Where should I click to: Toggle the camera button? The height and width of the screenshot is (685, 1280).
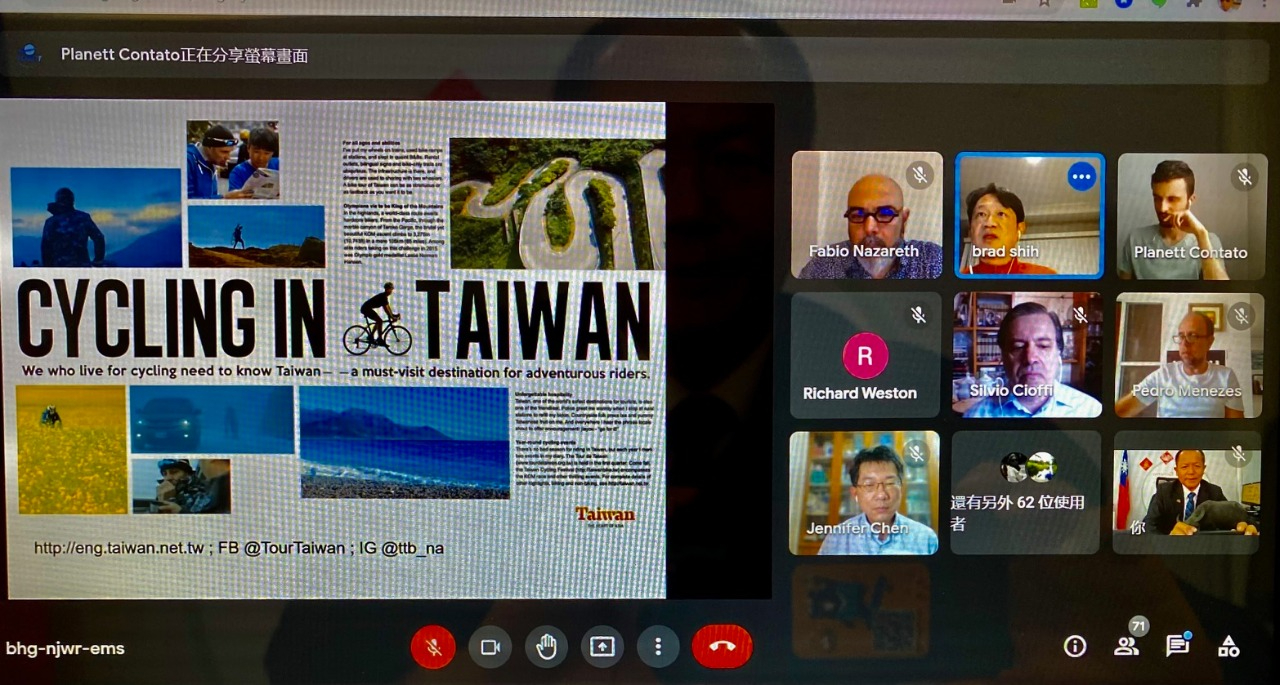click(490, 647)
